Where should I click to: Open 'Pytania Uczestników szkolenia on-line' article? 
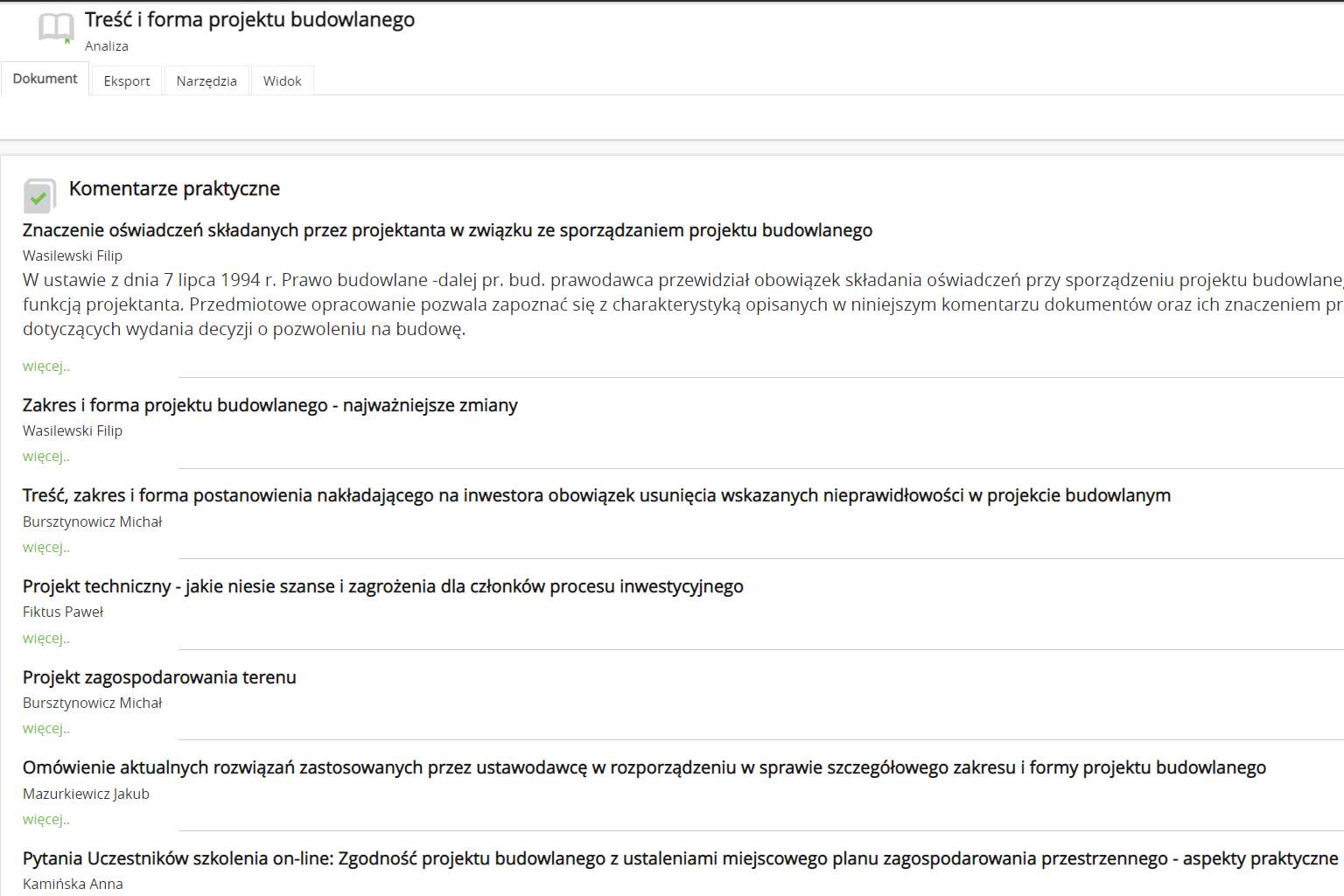tap(680, 858)
